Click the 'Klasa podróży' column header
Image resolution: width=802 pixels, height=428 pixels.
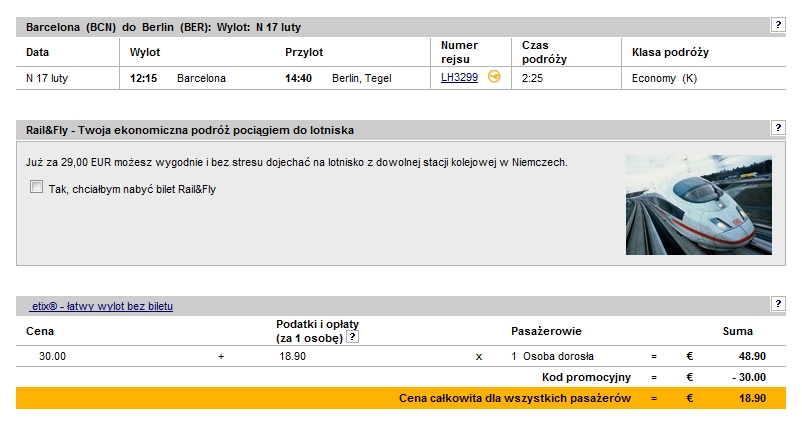coord(670,52)
